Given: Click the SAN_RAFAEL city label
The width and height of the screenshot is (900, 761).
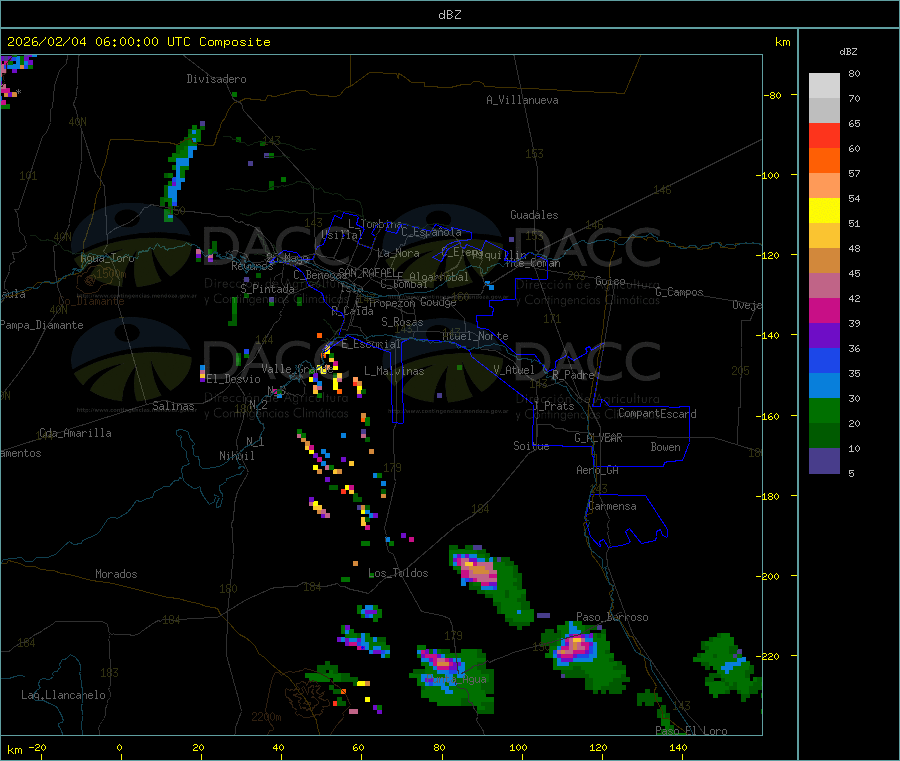Looking at the screenshot, I should click(x=367, y=273).
